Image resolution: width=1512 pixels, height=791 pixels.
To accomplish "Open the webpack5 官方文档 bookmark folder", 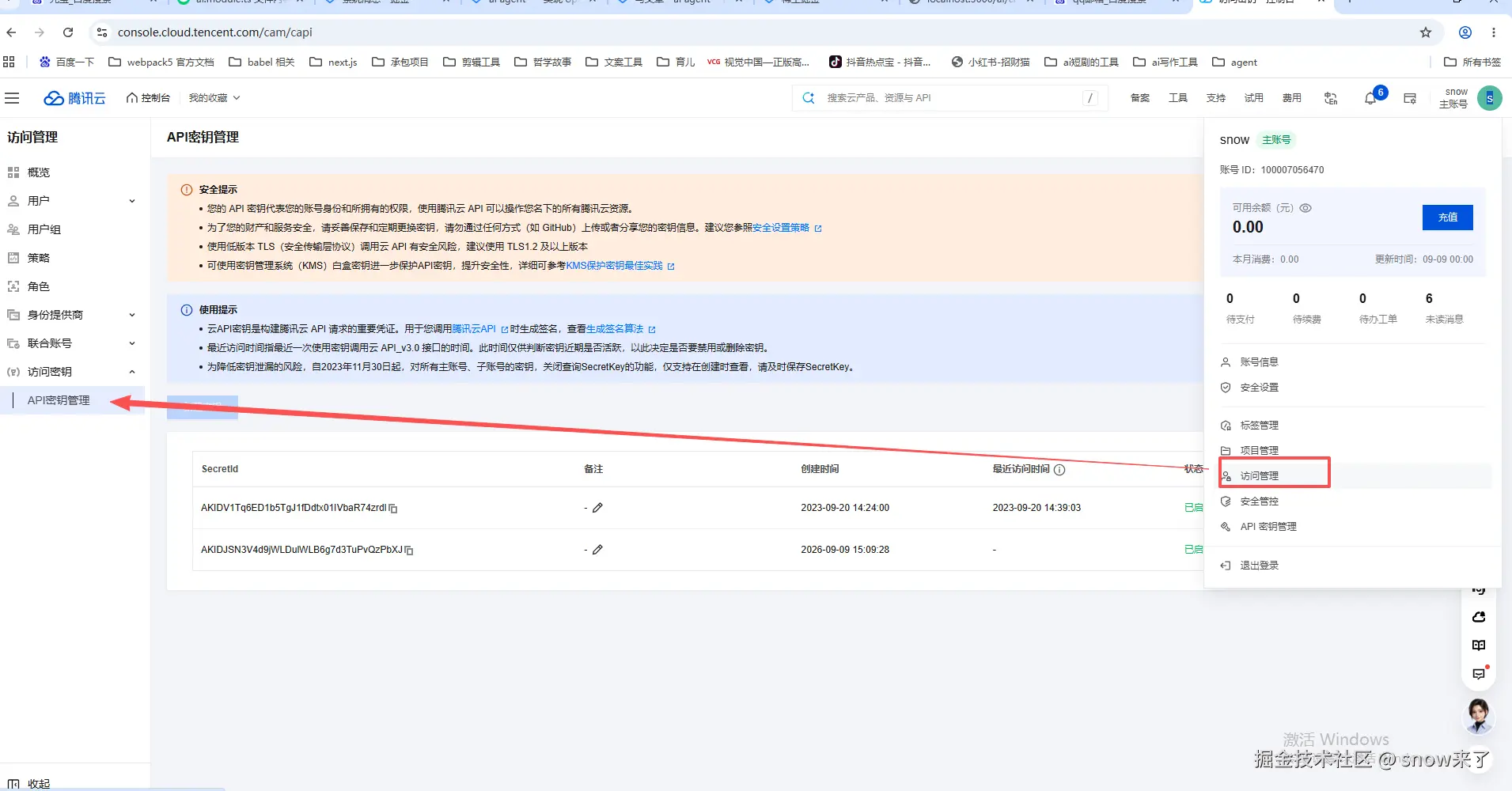I will [161, 62].
